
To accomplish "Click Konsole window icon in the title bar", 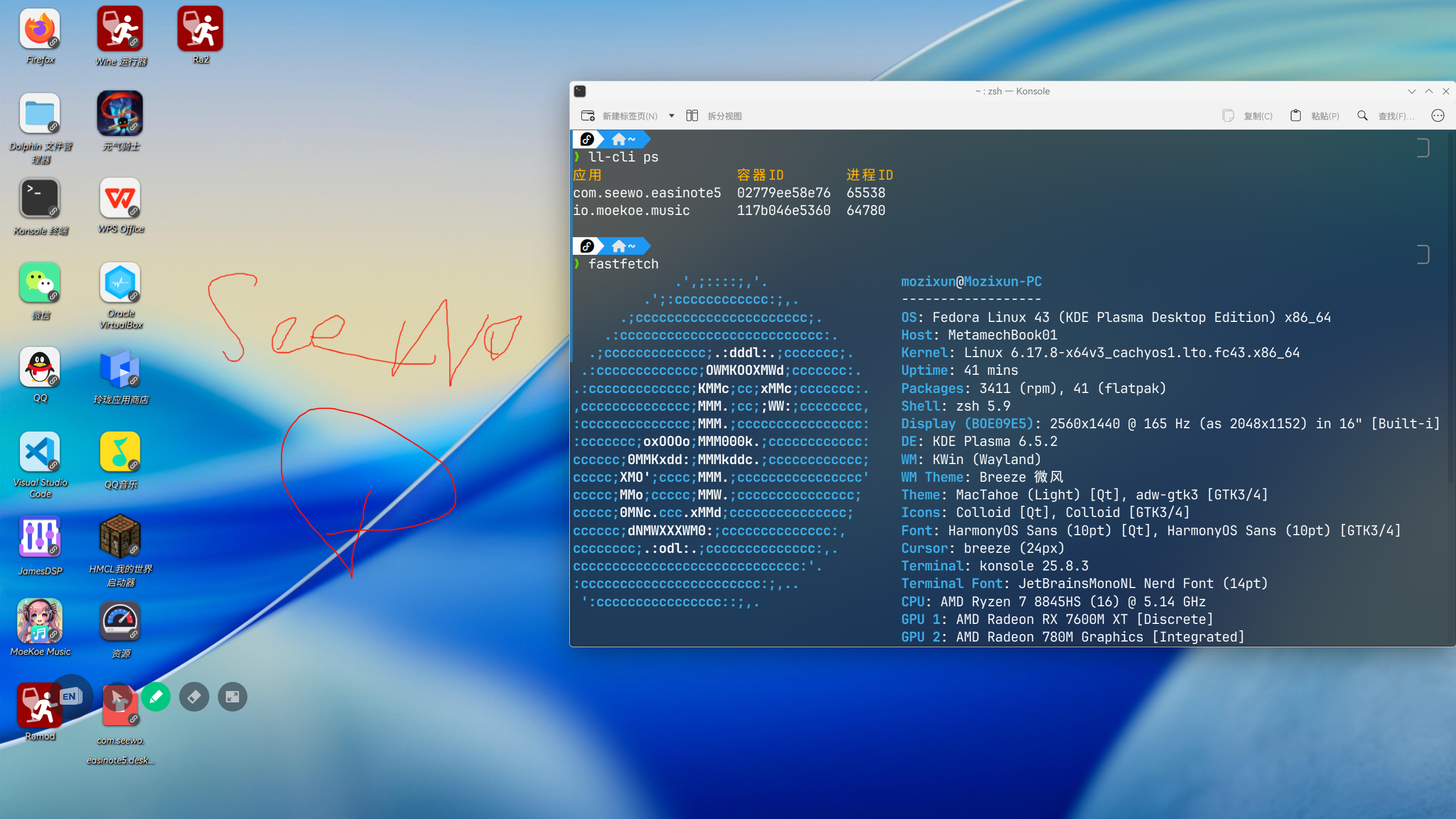I will (580, 91).
